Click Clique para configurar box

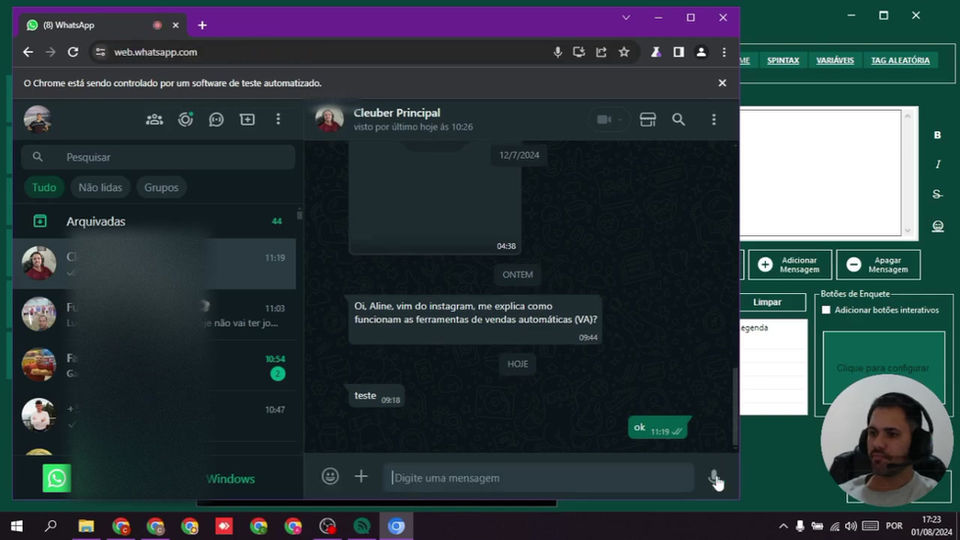883,367
